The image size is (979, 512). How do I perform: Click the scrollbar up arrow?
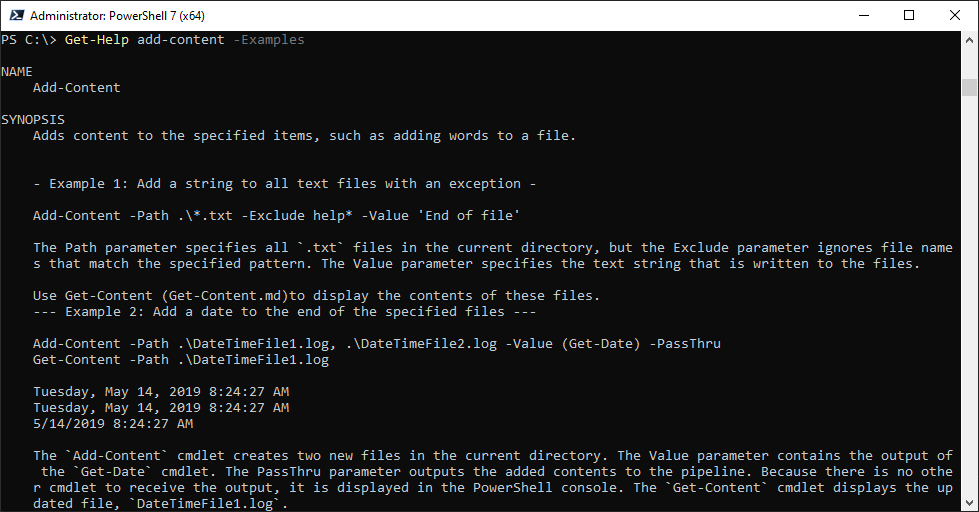[x=969, y=39]
